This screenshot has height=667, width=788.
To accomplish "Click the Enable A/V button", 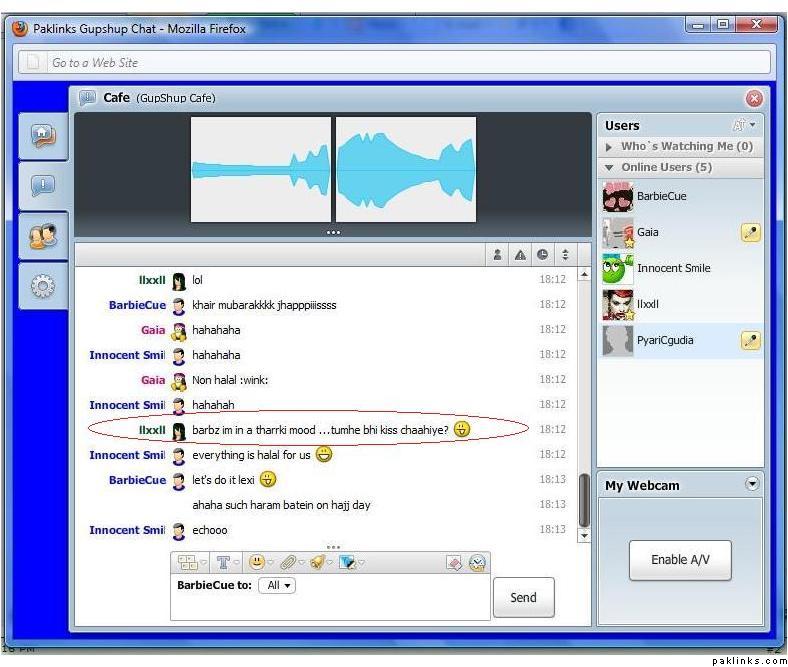I will pyautogui.click(x=680, y=560).
